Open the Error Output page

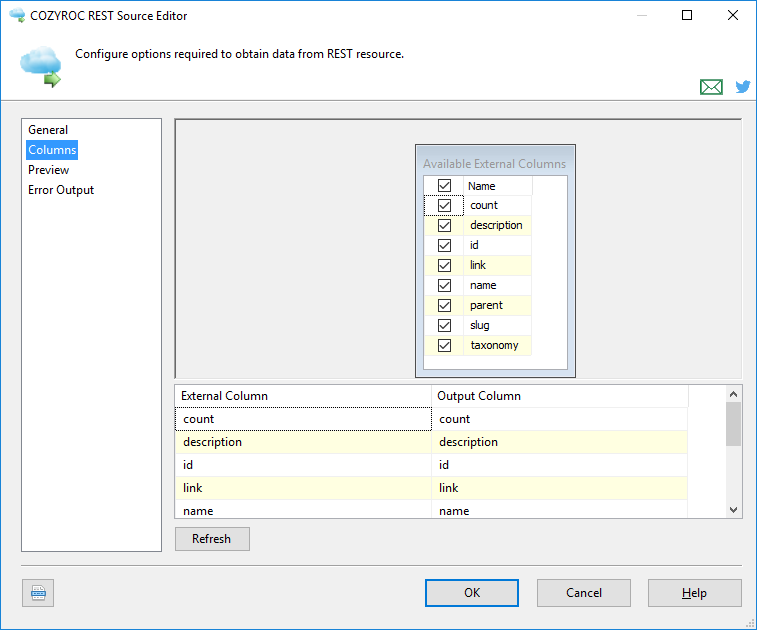(x=61, y=190)
